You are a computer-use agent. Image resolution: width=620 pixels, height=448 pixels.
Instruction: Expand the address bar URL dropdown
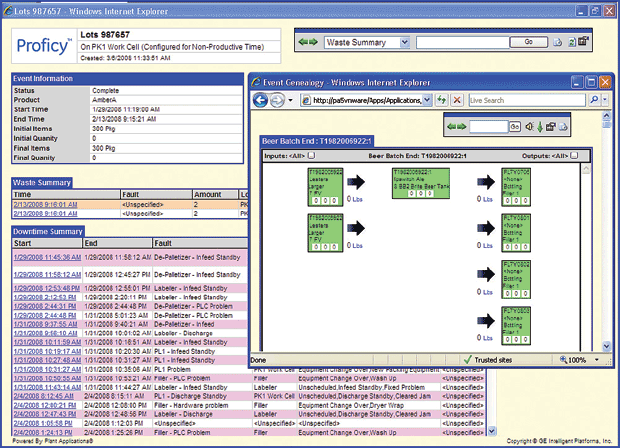427,100
